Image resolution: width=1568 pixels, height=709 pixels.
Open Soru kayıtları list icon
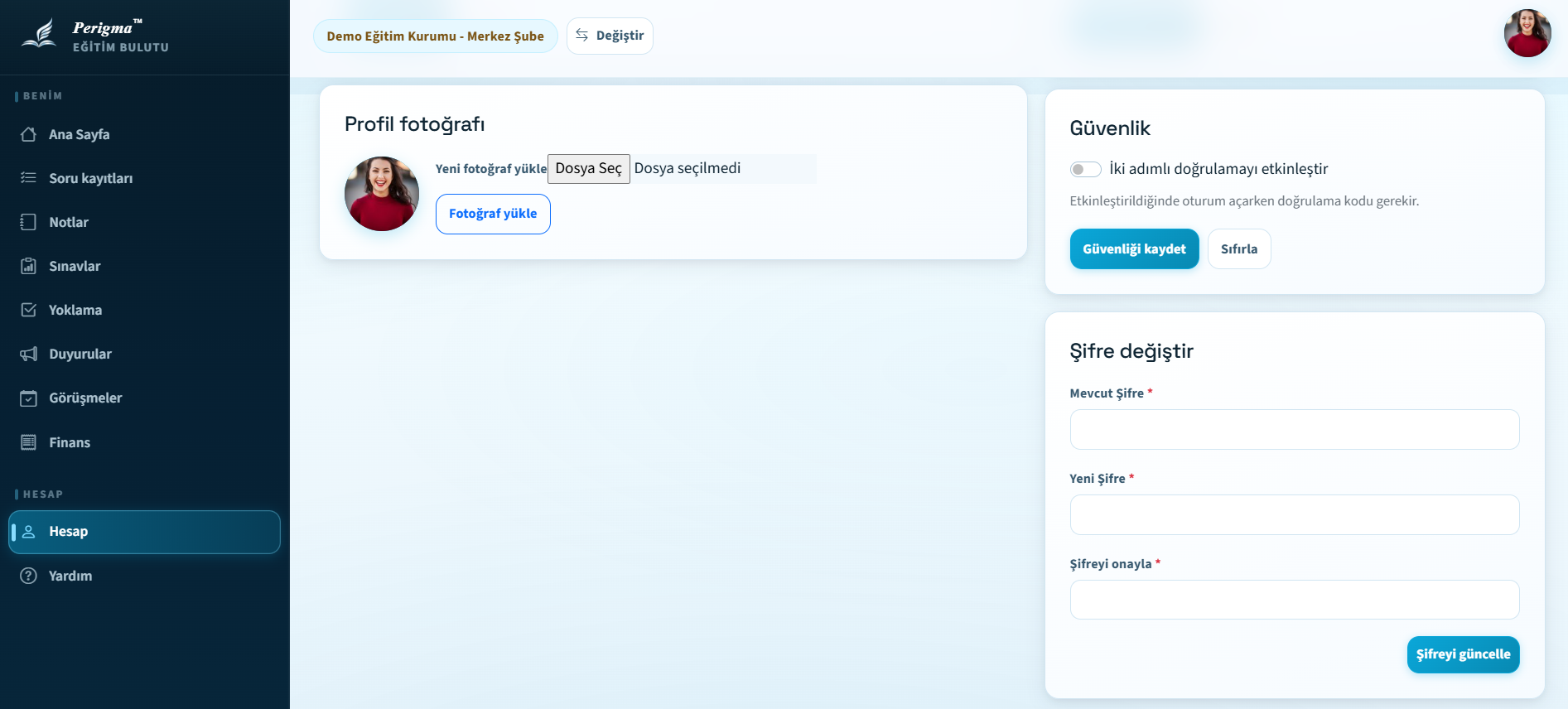tap(29, 178)
